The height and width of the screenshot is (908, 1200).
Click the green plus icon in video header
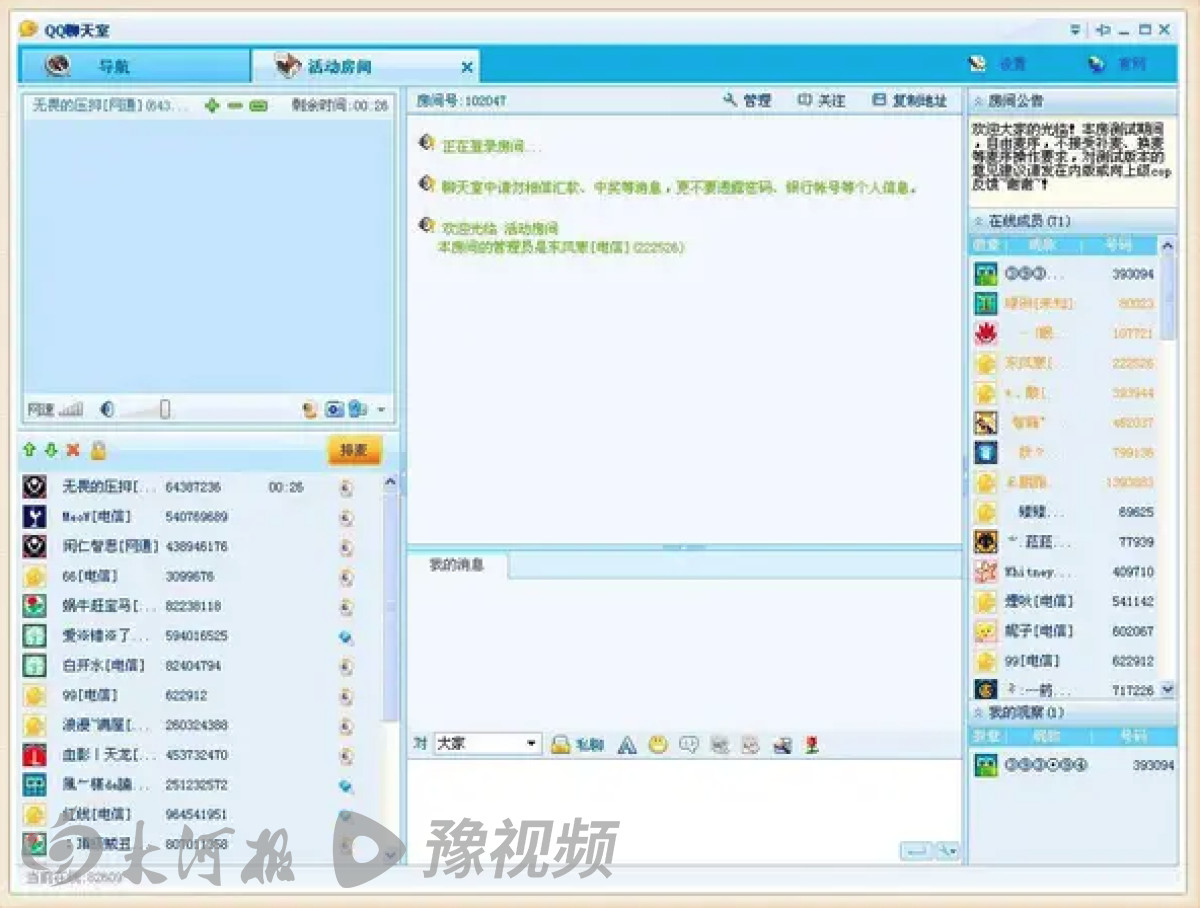pos(211,105)
